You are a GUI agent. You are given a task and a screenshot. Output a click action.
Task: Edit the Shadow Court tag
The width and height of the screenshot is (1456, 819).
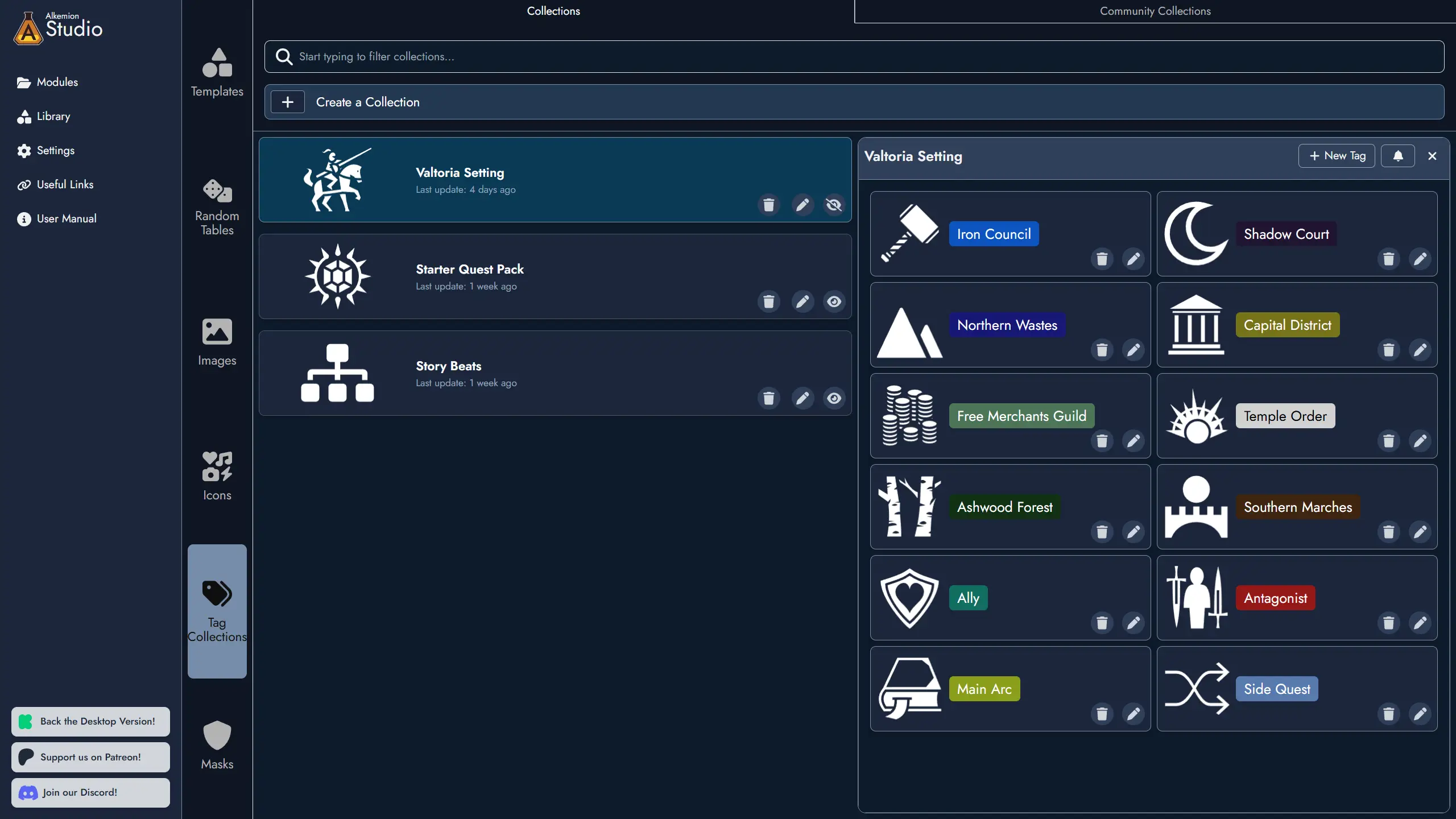click(x=1420, y=259)
